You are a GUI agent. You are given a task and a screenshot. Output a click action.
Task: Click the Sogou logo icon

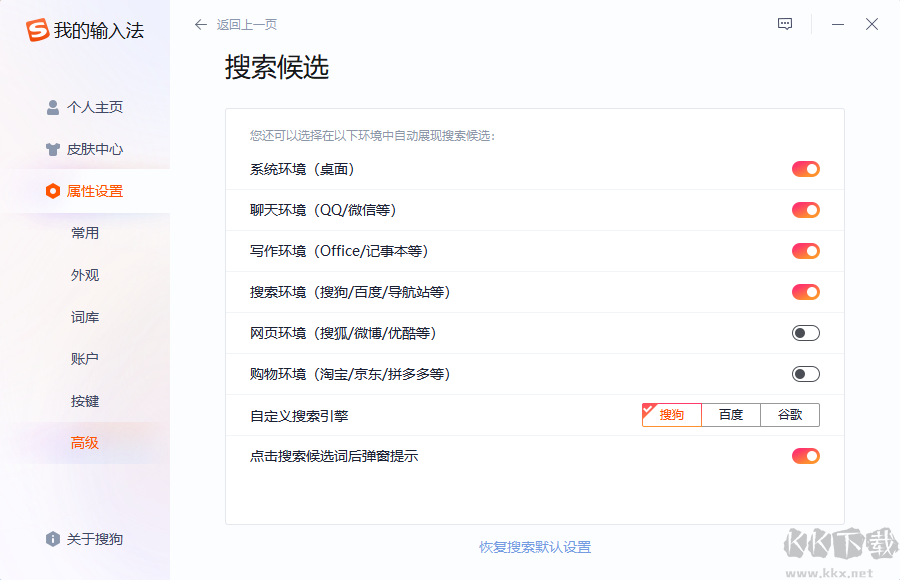[x=38, y=31]
